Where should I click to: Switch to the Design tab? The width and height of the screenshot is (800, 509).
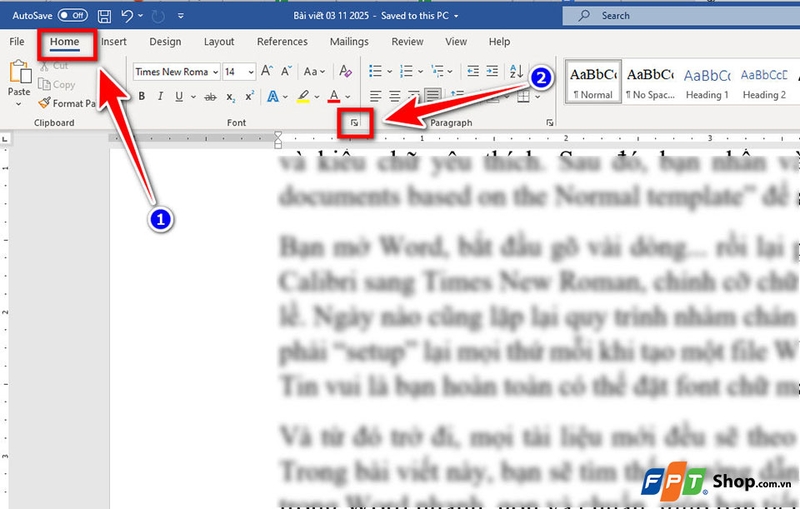pyautogui.click(x=165, y=41)
